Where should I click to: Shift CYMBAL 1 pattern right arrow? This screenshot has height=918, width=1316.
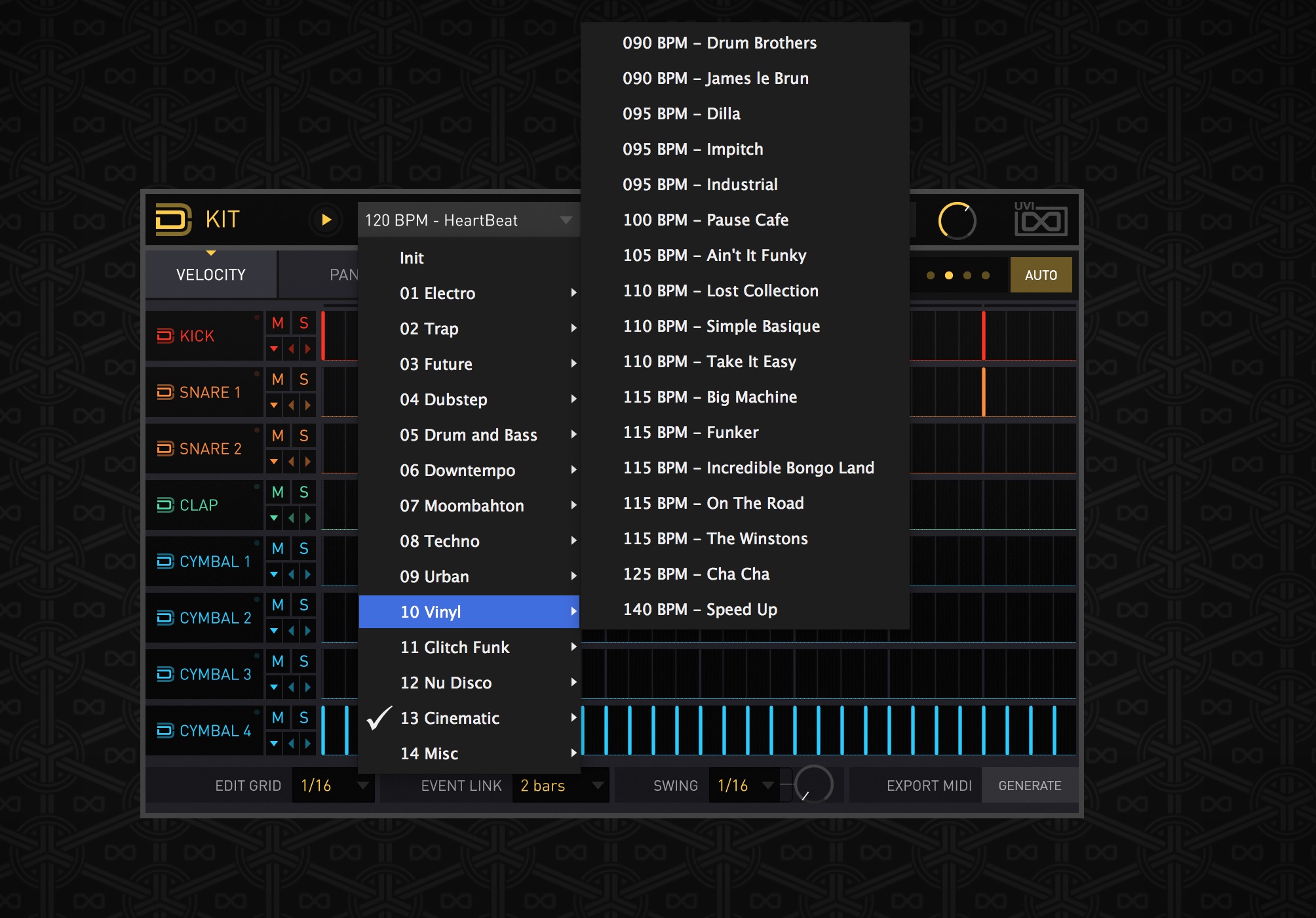307,574
